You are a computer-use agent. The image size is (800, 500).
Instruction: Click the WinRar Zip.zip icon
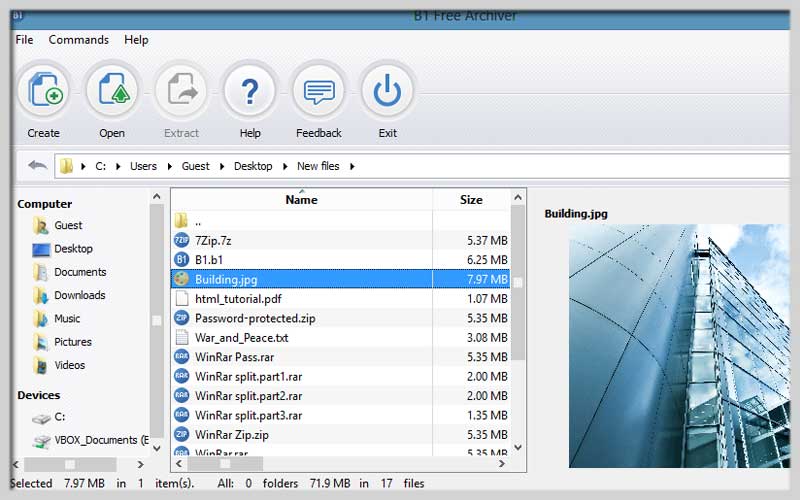182,434
